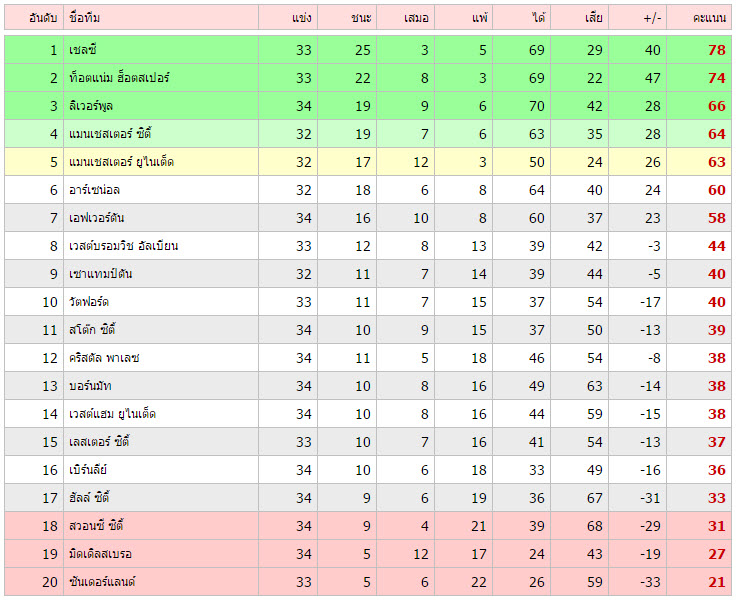Select the เลสเตอร์ ซิตี้ team name
Screen dimensions: 736x600
pyautogui.click(x=99, y=442)
